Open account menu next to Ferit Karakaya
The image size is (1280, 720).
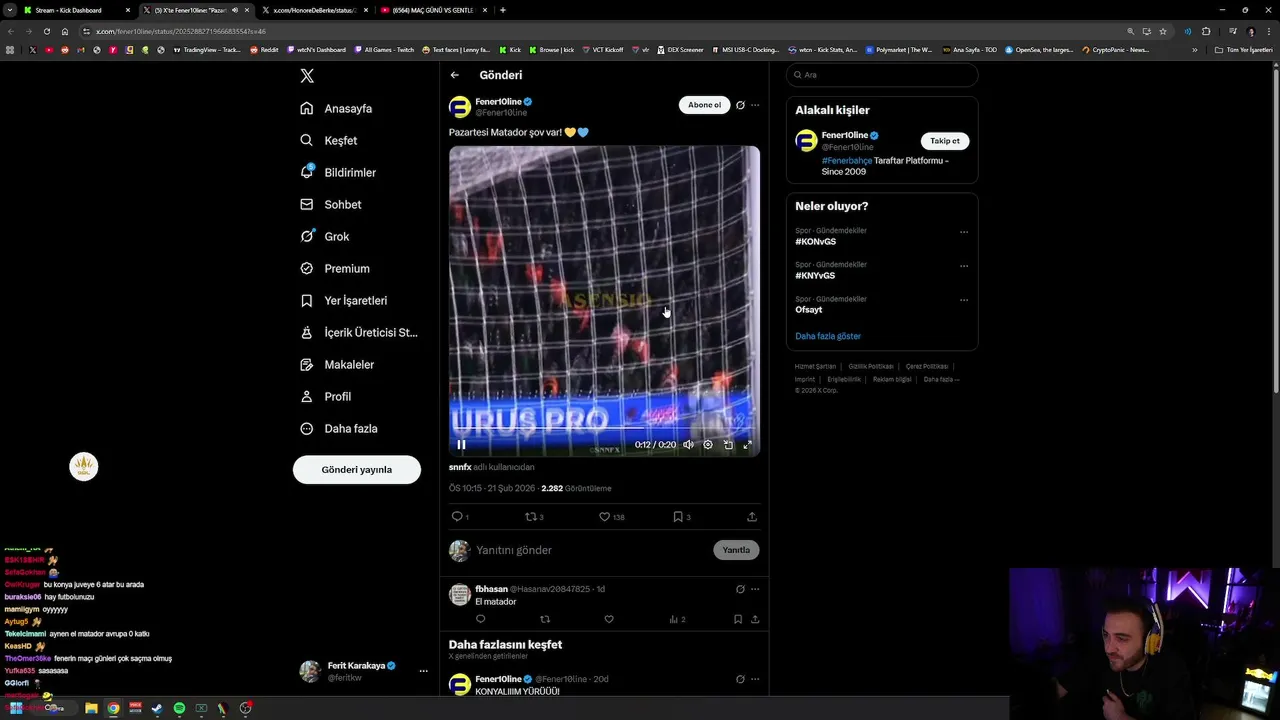tap(423, 671)
